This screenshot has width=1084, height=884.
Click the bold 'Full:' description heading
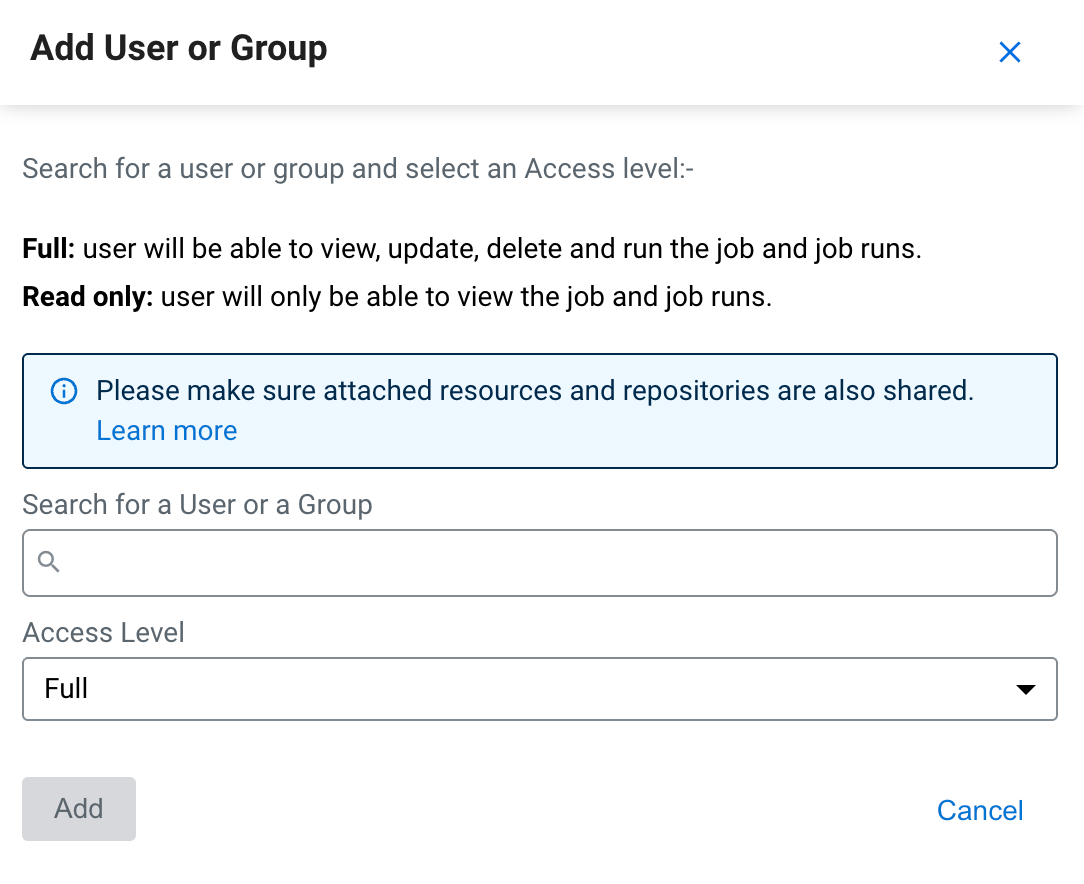49,249
